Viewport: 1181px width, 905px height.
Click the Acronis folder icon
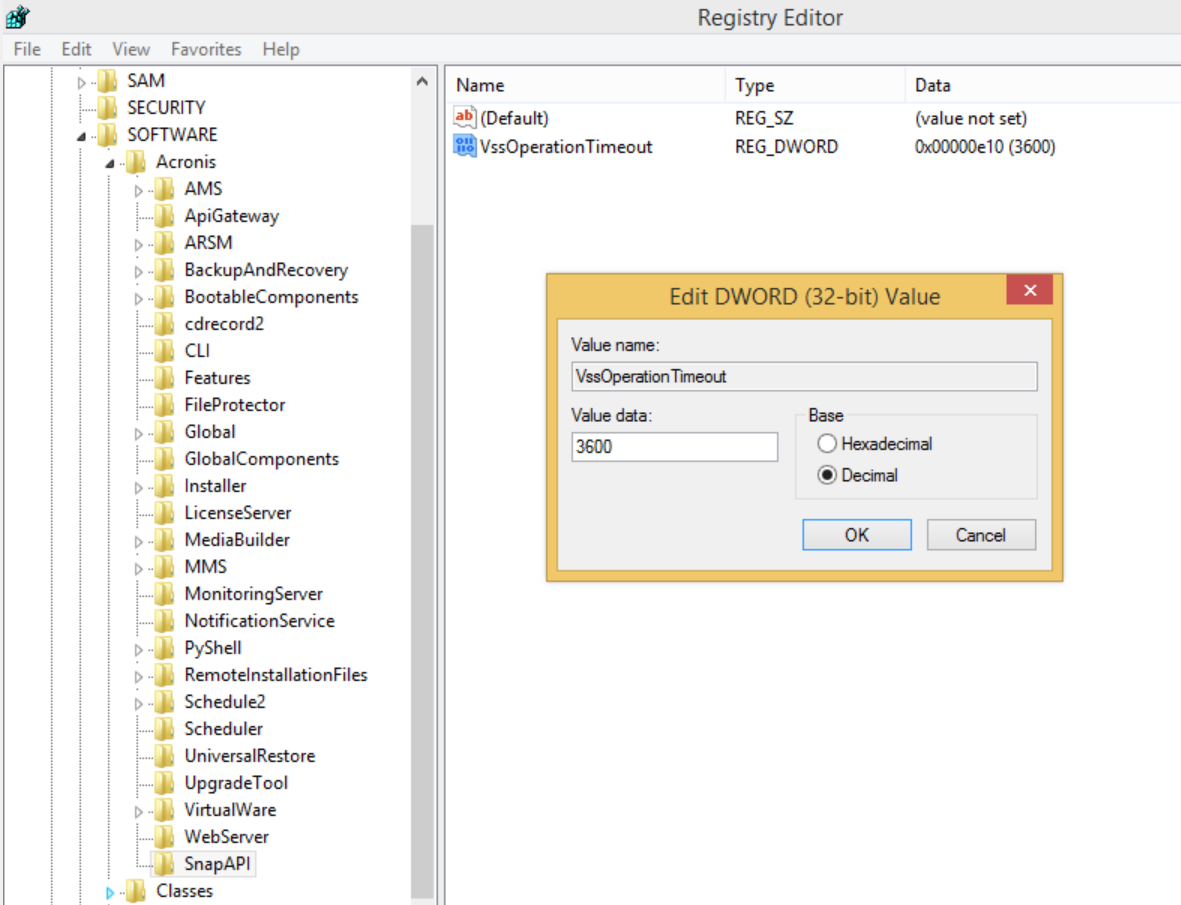coord(136,162)
